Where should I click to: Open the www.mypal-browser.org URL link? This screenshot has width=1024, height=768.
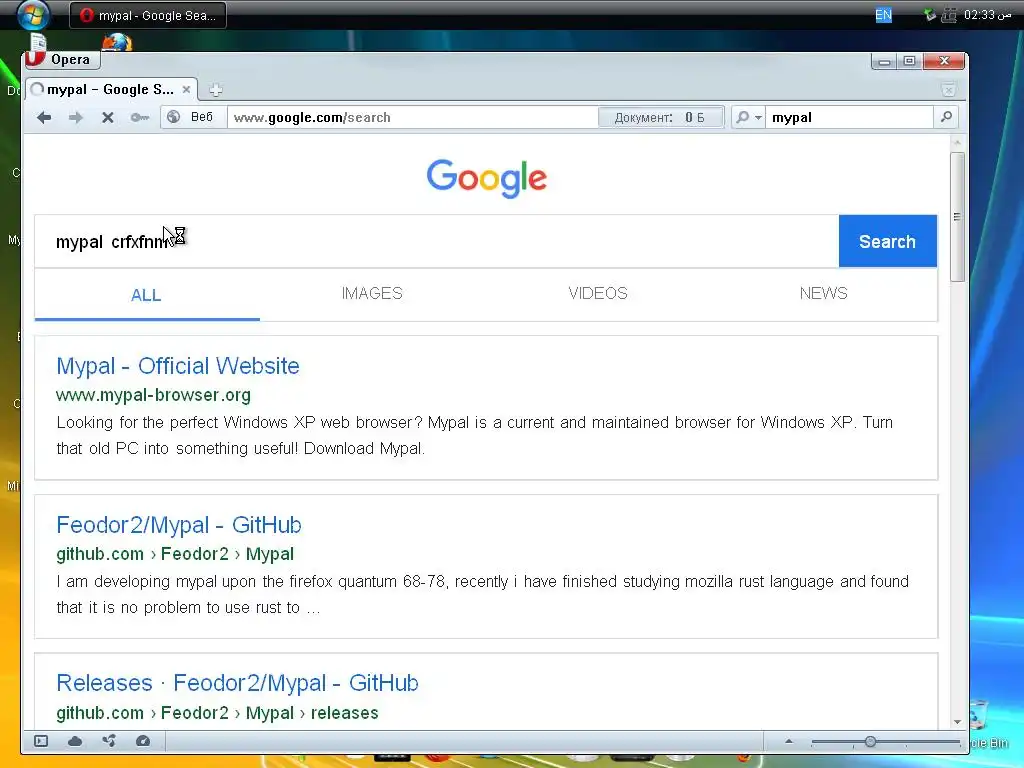(x=153, y=395)
